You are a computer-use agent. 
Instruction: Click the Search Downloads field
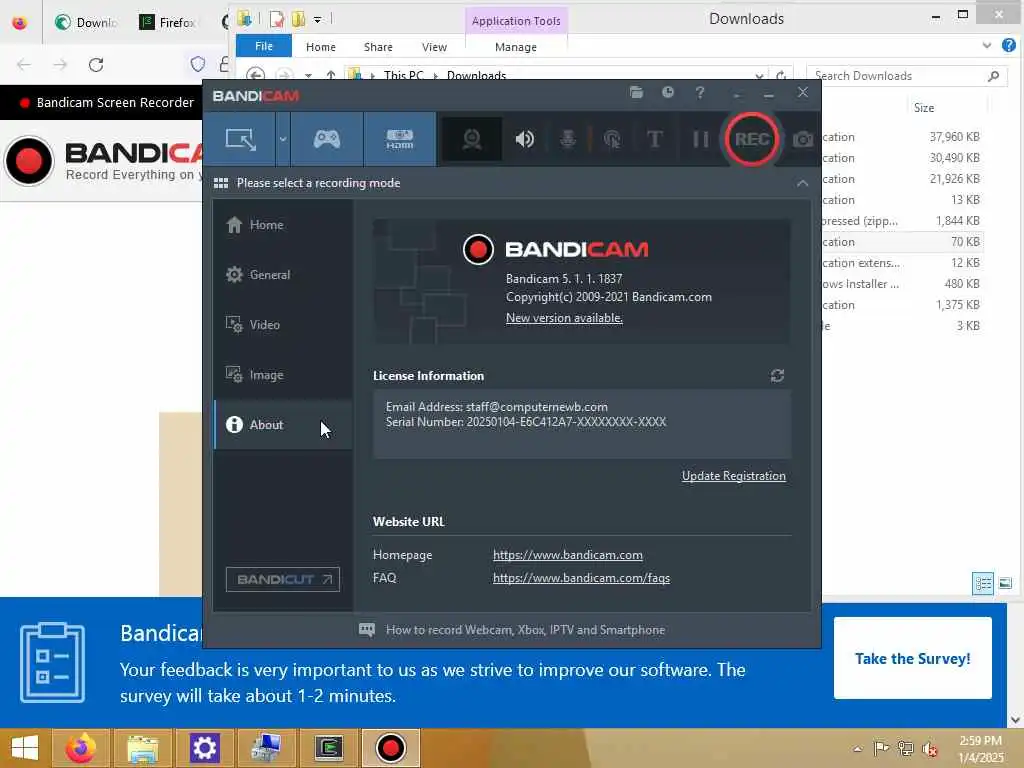pos(898,76)
